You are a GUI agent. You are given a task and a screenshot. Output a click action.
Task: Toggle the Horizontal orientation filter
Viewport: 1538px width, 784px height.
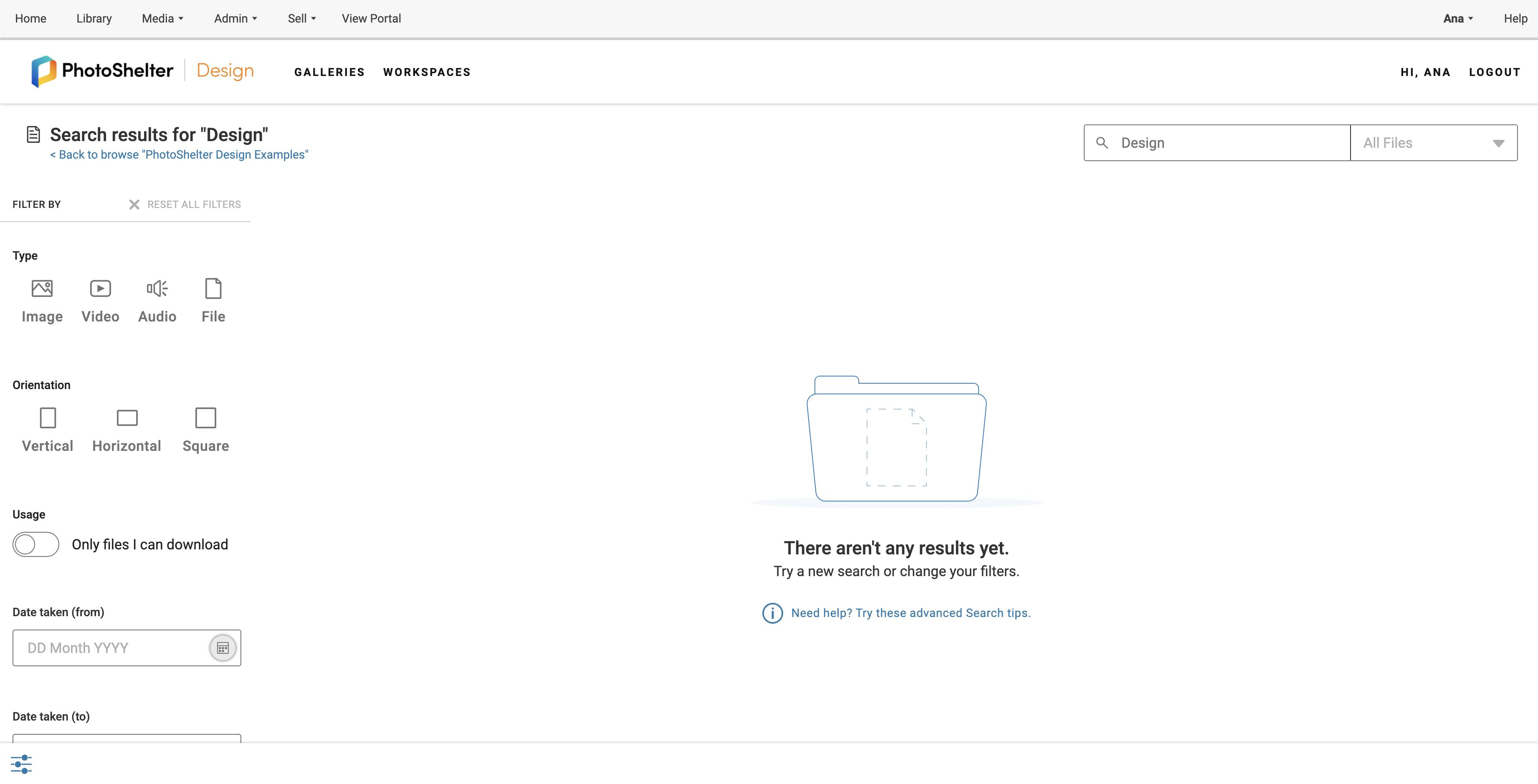pyautogui.click(x=126, y=418)
